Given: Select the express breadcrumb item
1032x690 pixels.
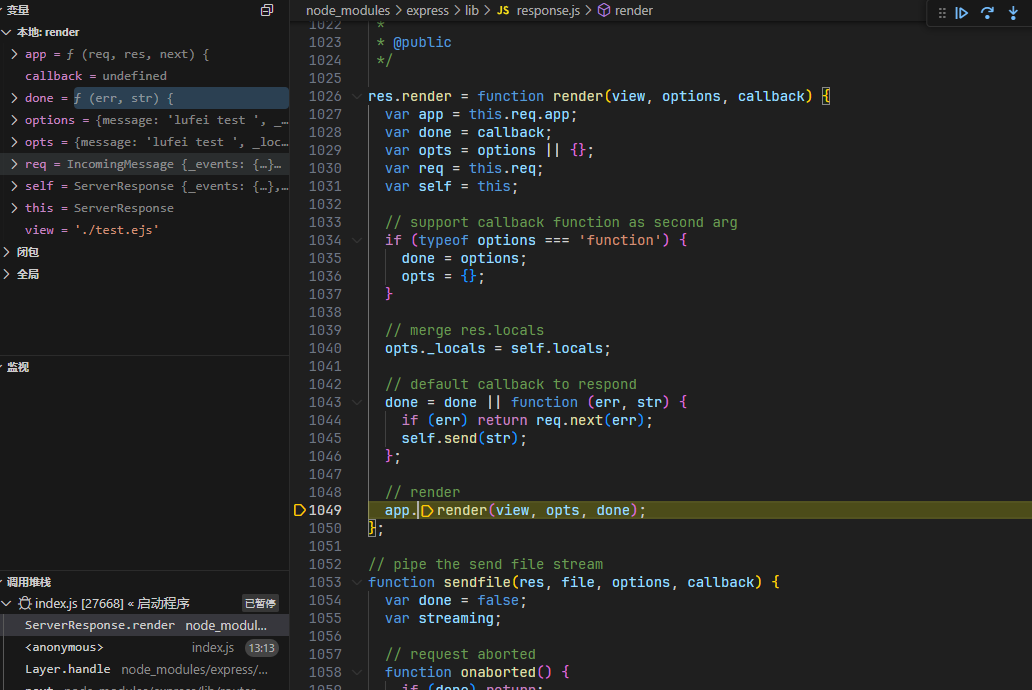Looking at the screenshot, I should click(427, 10).
